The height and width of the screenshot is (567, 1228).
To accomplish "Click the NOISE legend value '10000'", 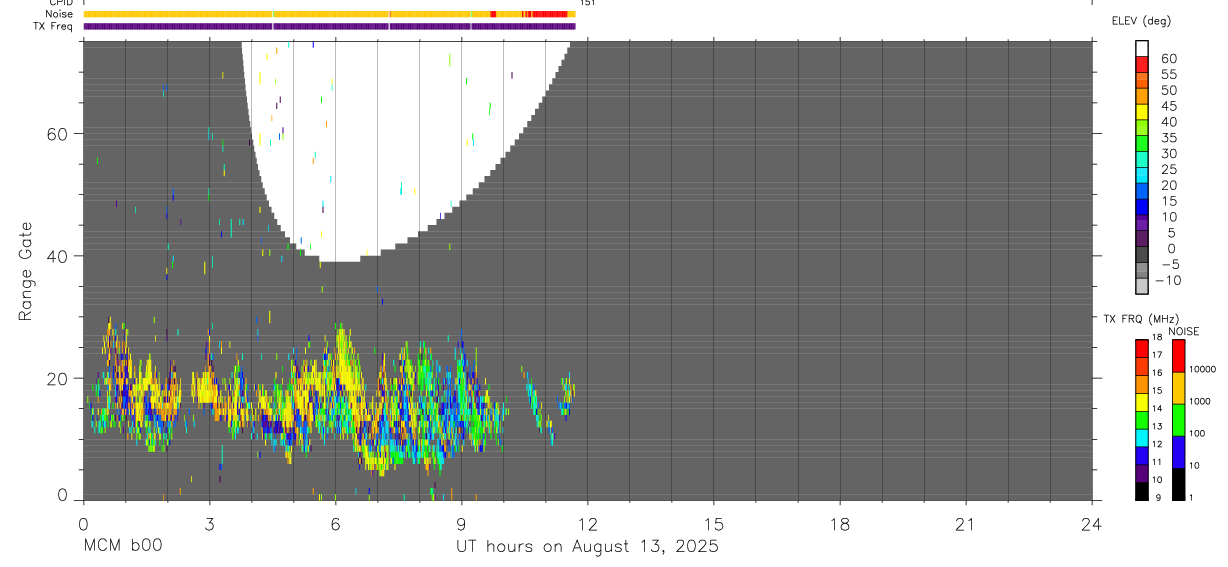I will (1204, 369).
